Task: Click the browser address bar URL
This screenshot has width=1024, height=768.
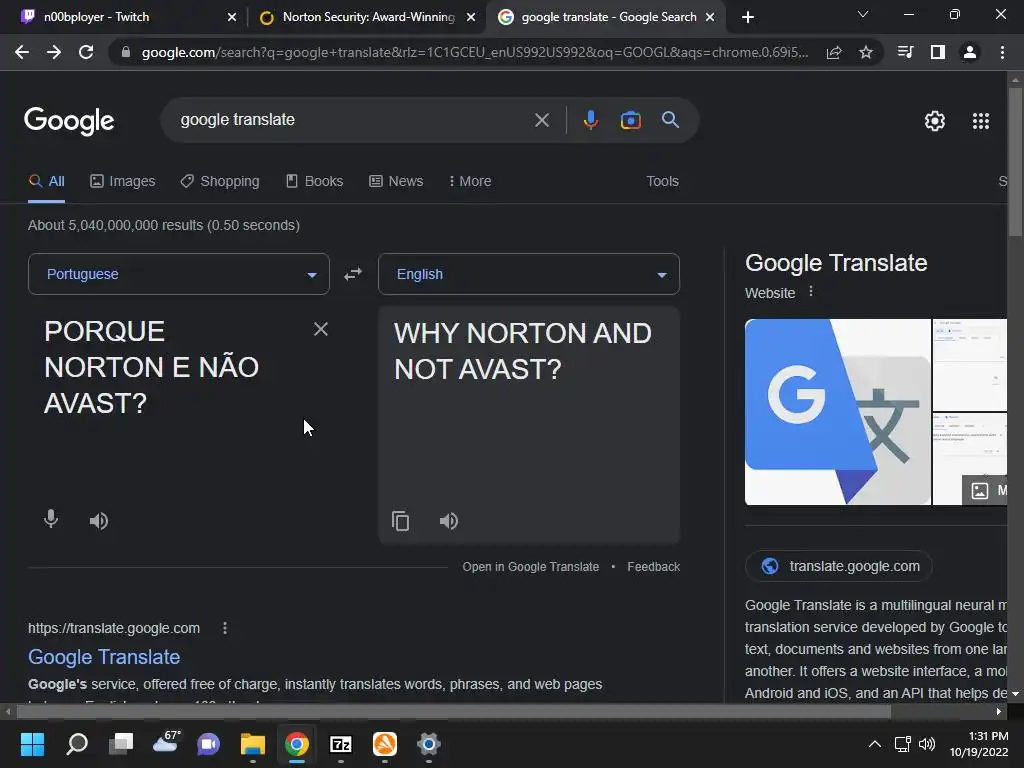Action: [474, 52]
